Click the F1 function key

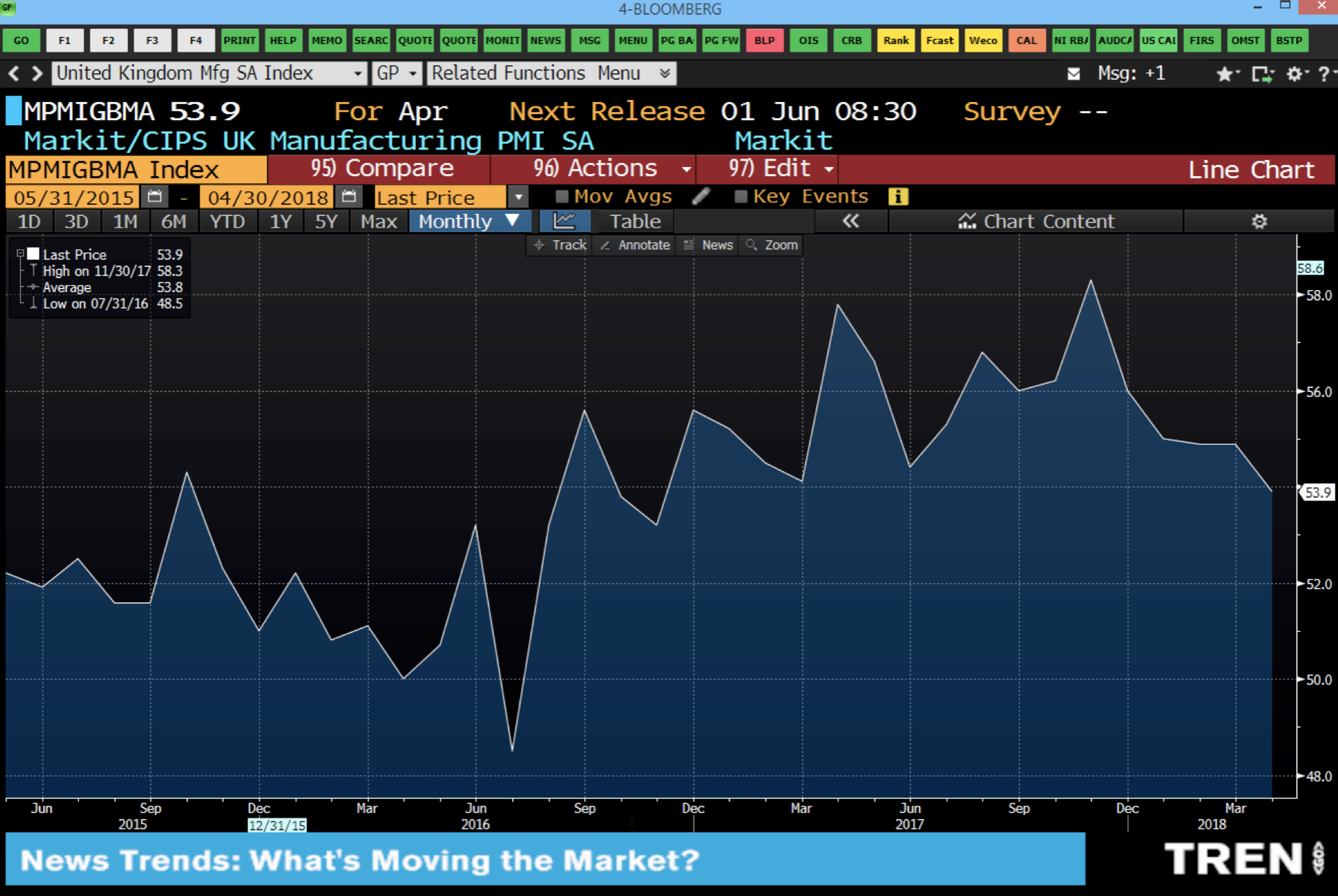64,41
